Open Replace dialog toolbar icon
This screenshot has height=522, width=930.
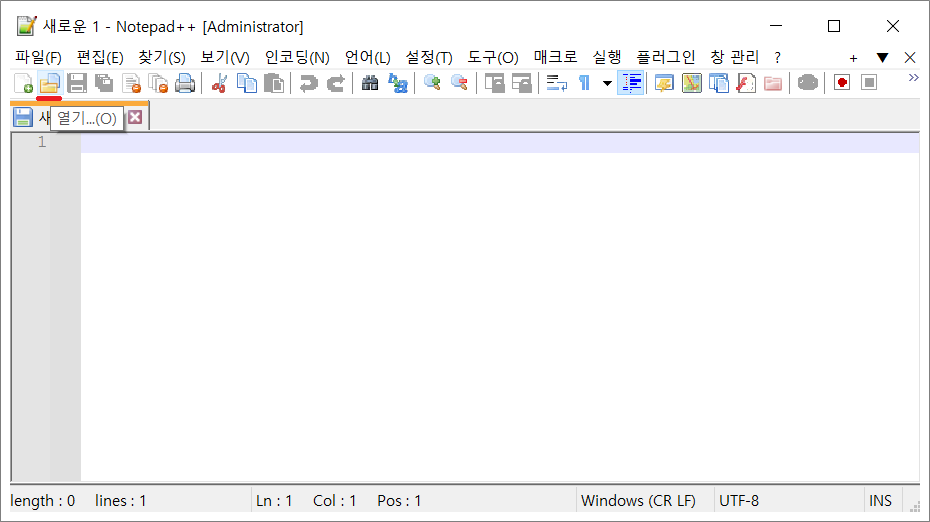pos(397,83)
